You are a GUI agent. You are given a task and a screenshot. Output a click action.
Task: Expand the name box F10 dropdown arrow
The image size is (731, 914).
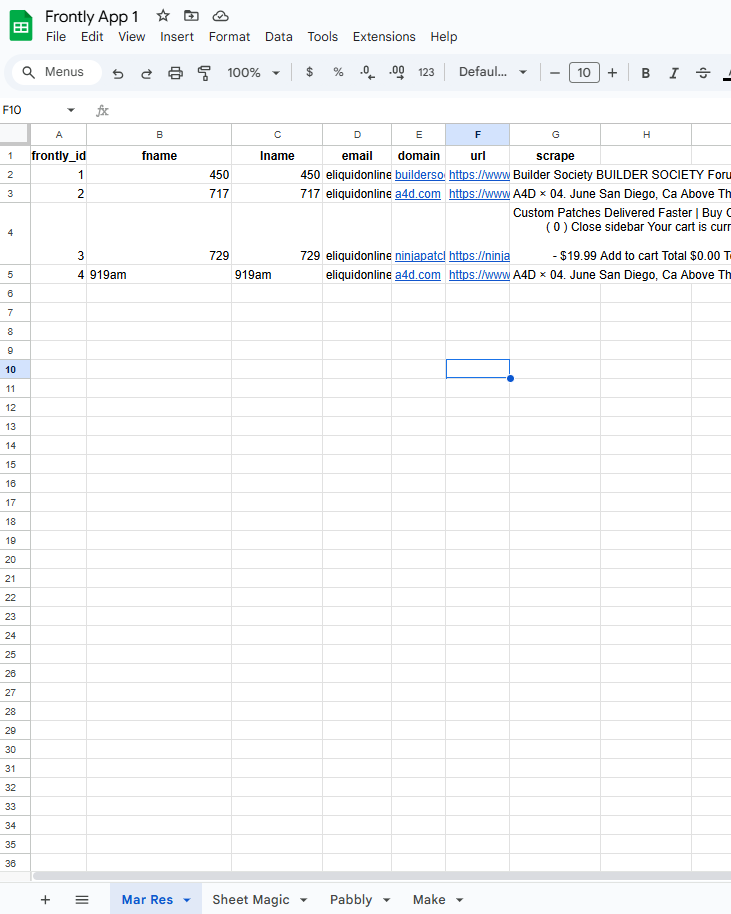pyautogui.click(x=71, y=110)
